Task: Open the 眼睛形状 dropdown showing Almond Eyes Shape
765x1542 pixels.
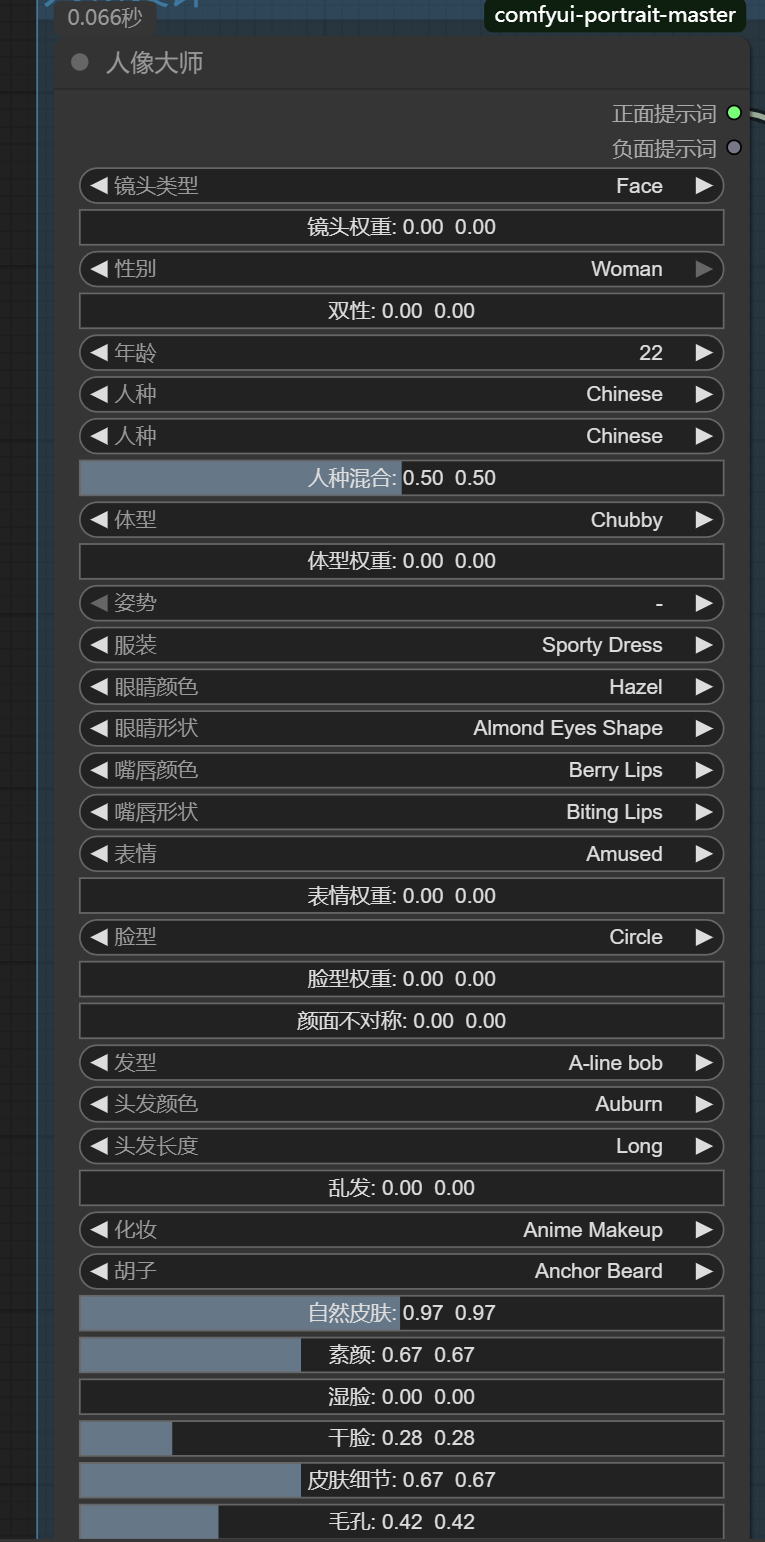Action: pos(401,728)
